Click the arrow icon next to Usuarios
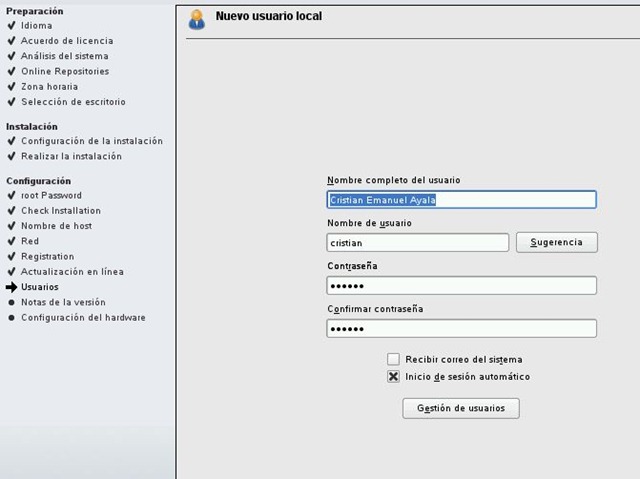The image size is (640, 479). tap(11, 287)
